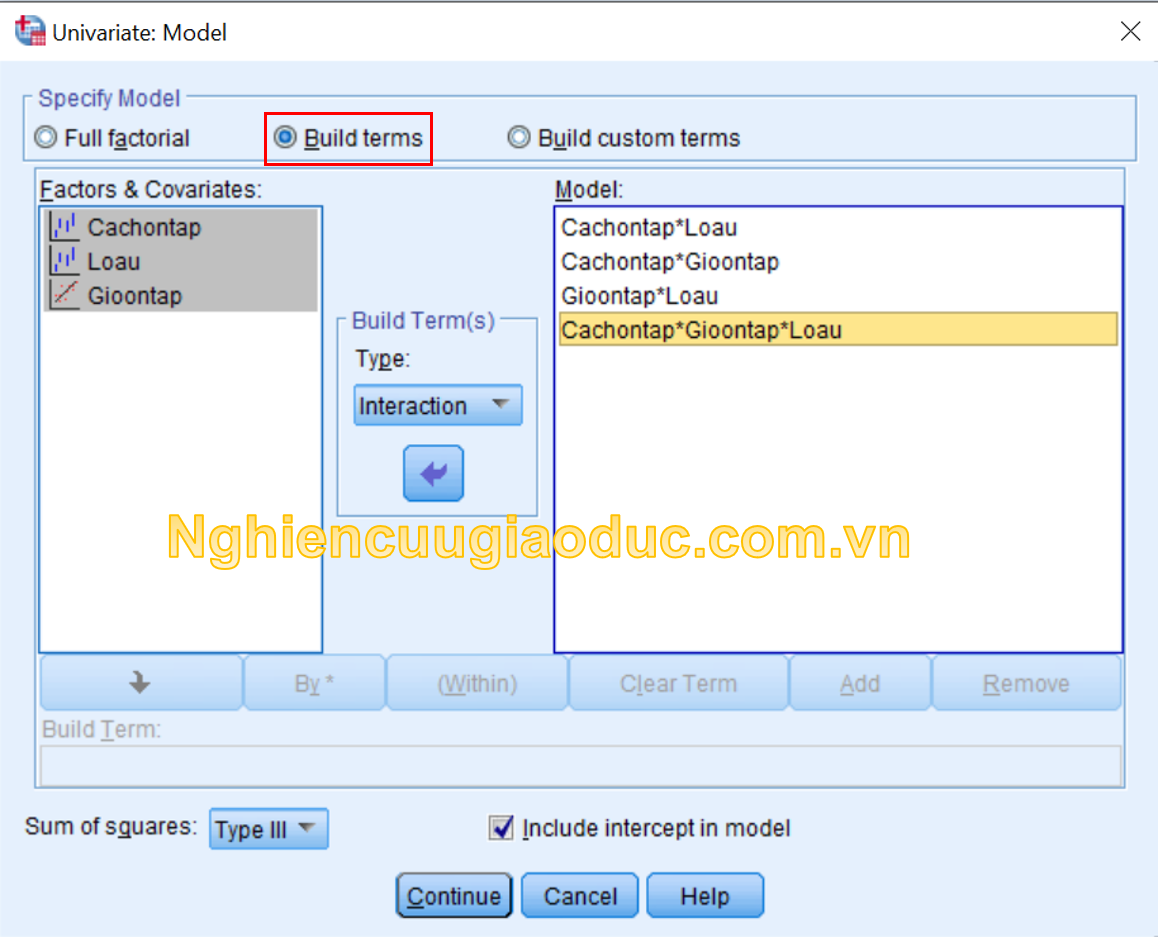Select Cachontap*Gioontap term in Model list

pyautogui.click(x=670, y=262)
